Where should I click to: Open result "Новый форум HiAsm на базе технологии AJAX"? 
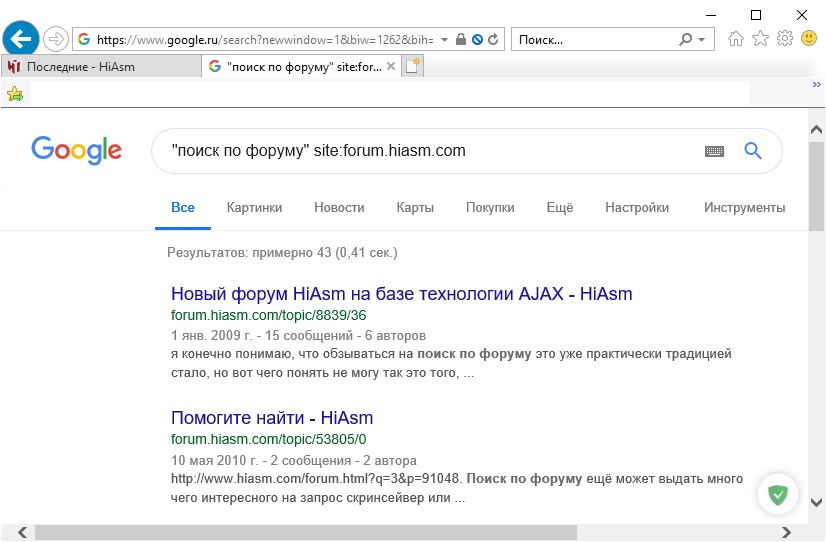[x=401, y=294]
